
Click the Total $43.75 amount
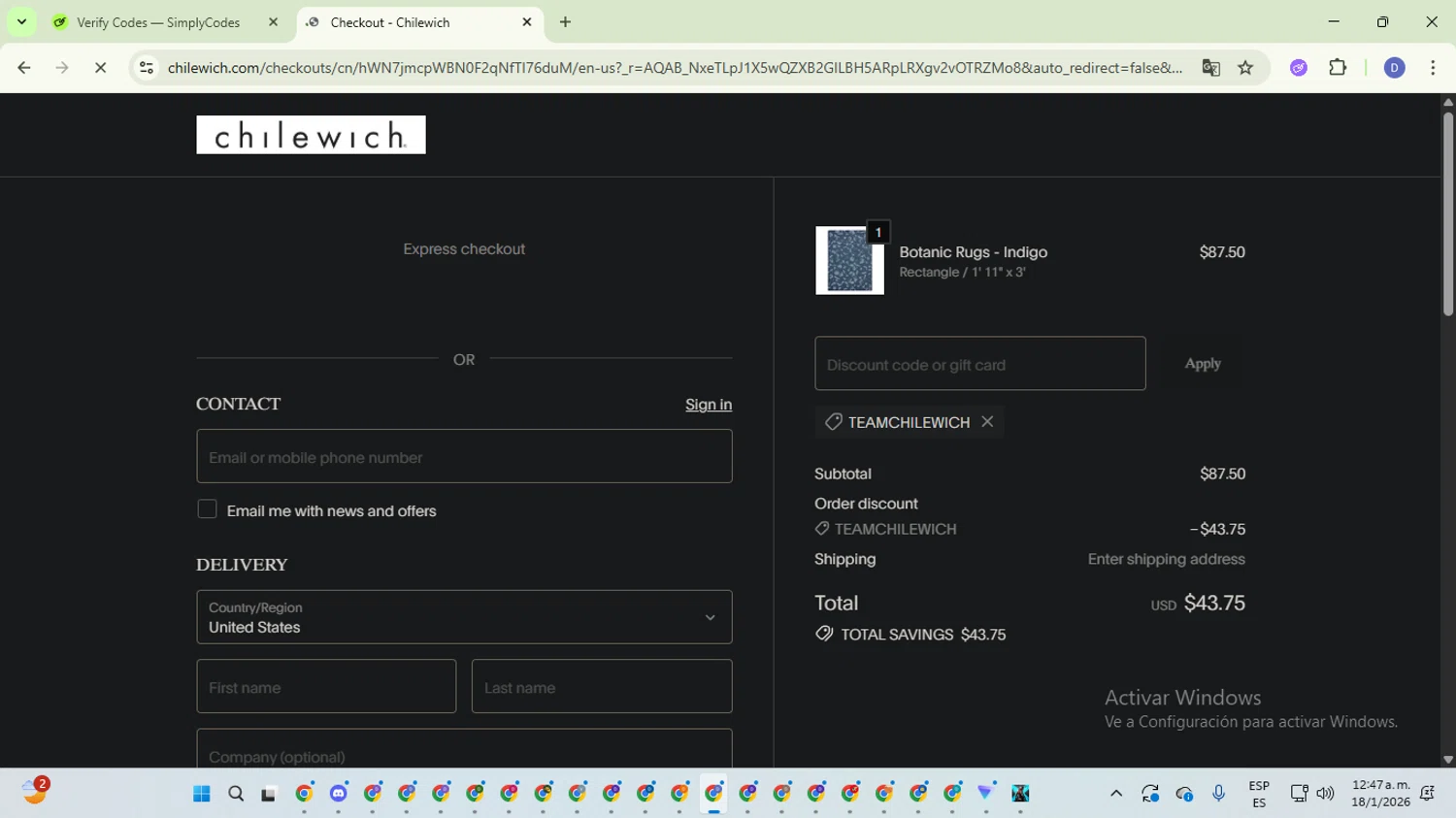click(1214, 603)
